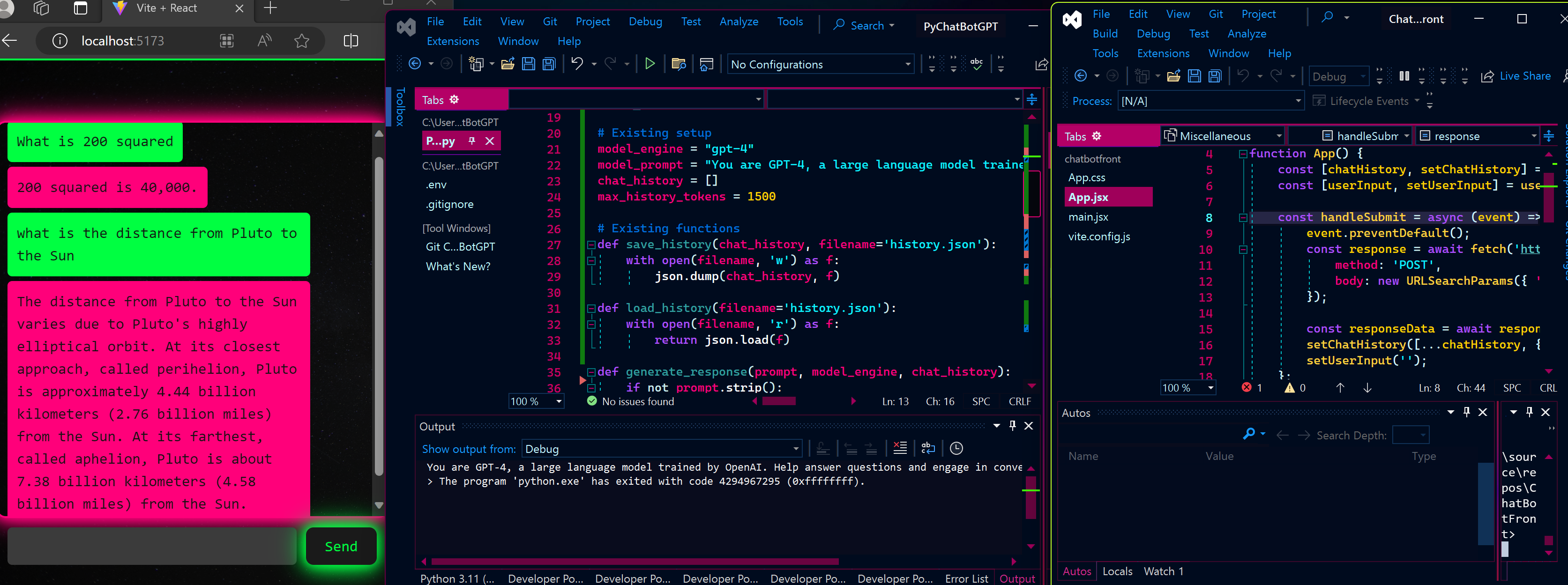
Task: Open the Git menu in PyCharm
Action: click(x=550, y=21)
